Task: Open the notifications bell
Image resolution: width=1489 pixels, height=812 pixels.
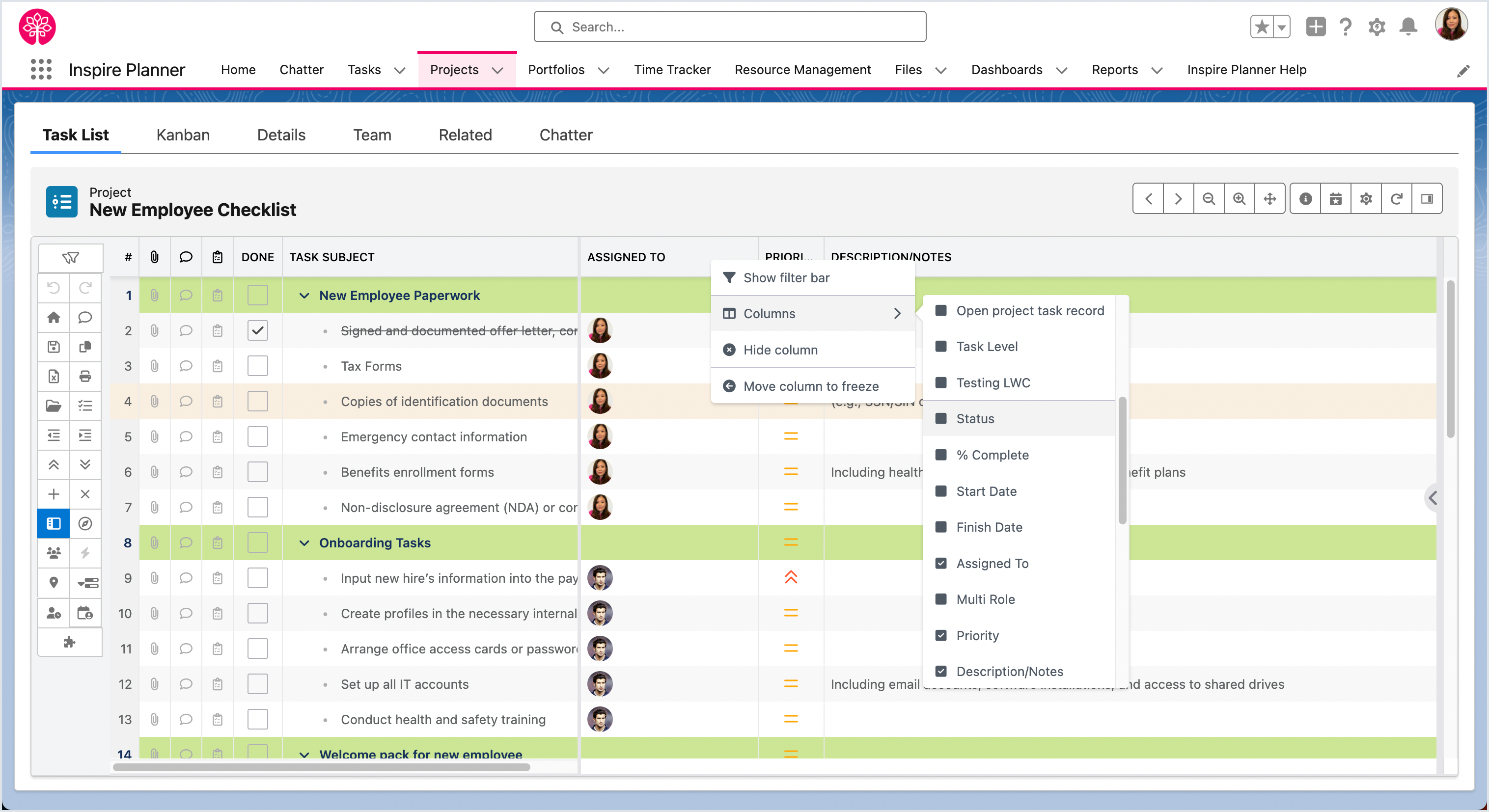Action: click(x=1408, y=27)
